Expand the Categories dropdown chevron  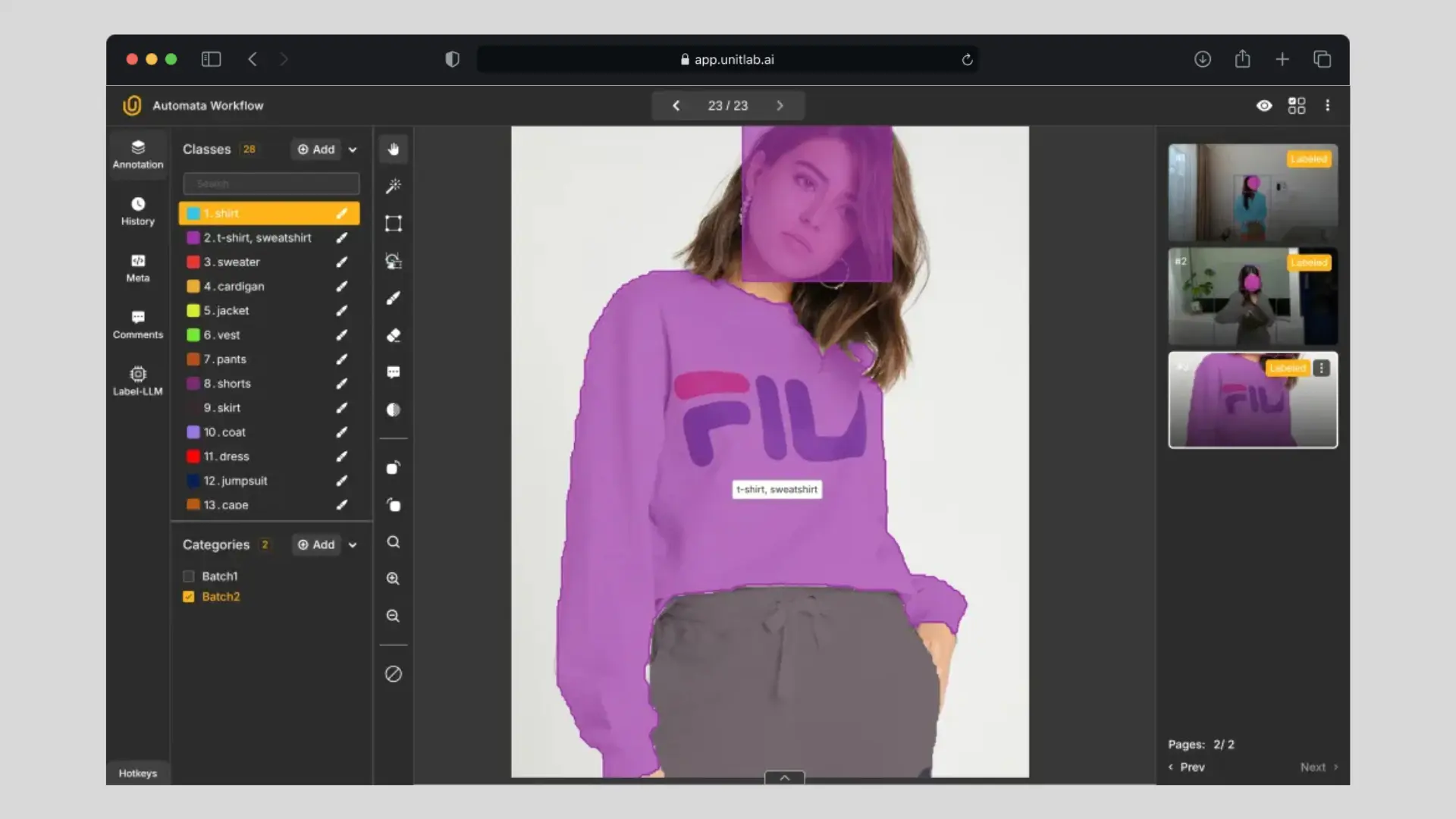[x=353, y=545]
